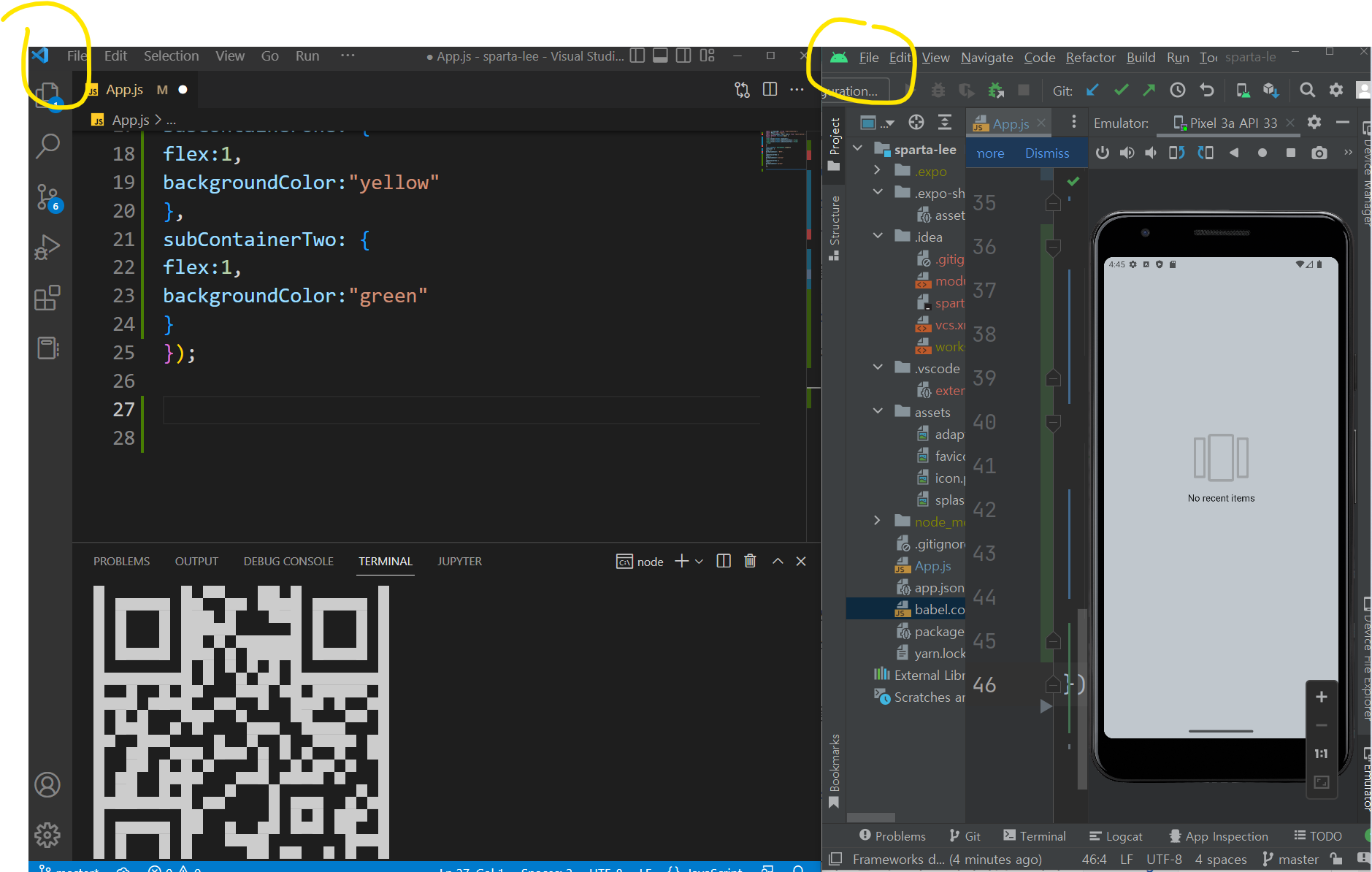This screenshot has height=872, width=1372.
Task: Click the Git rollback icon
Action: 1206,90
